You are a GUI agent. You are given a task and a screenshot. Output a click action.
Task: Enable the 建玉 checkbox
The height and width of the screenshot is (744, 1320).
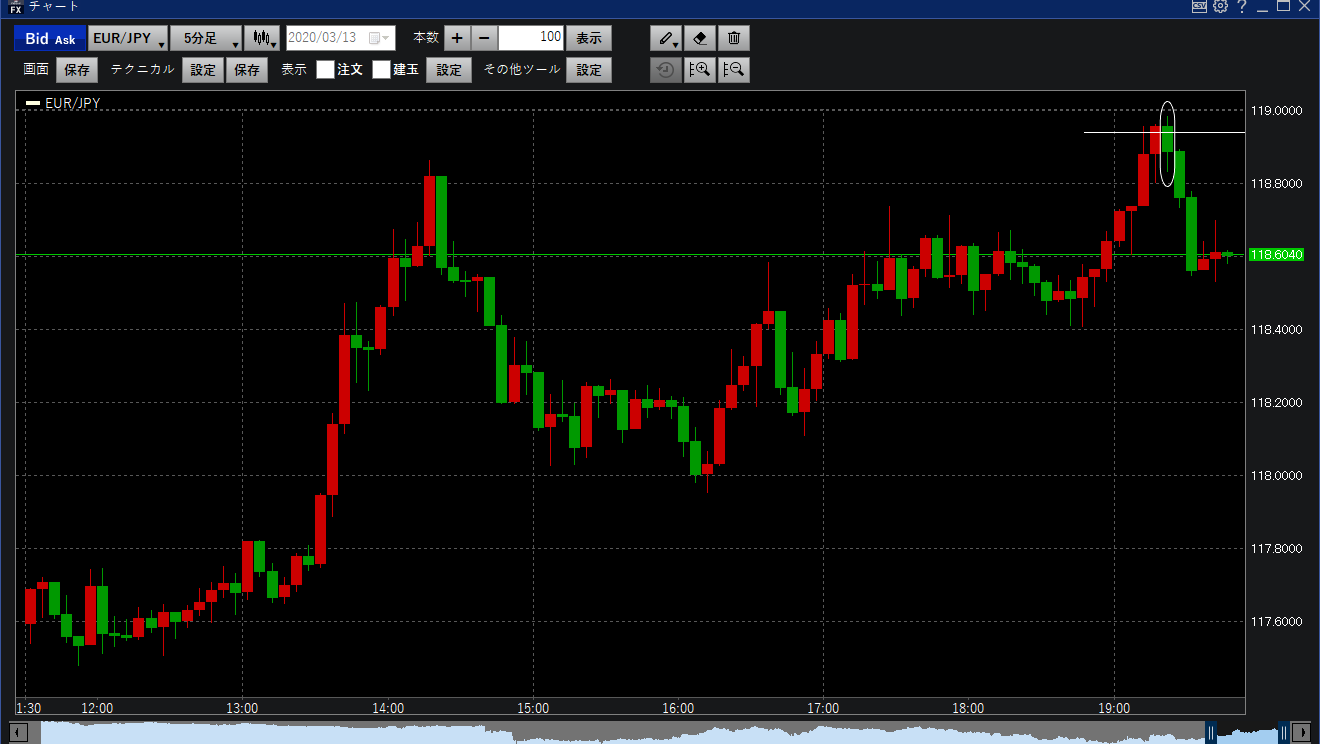tap(381, 70)
